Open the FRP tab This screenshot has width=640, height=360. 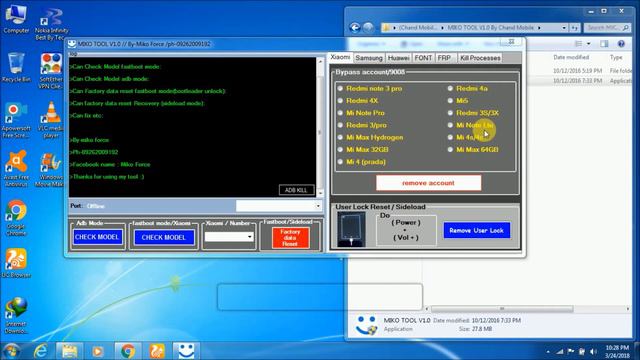click(x=444, y=58)
